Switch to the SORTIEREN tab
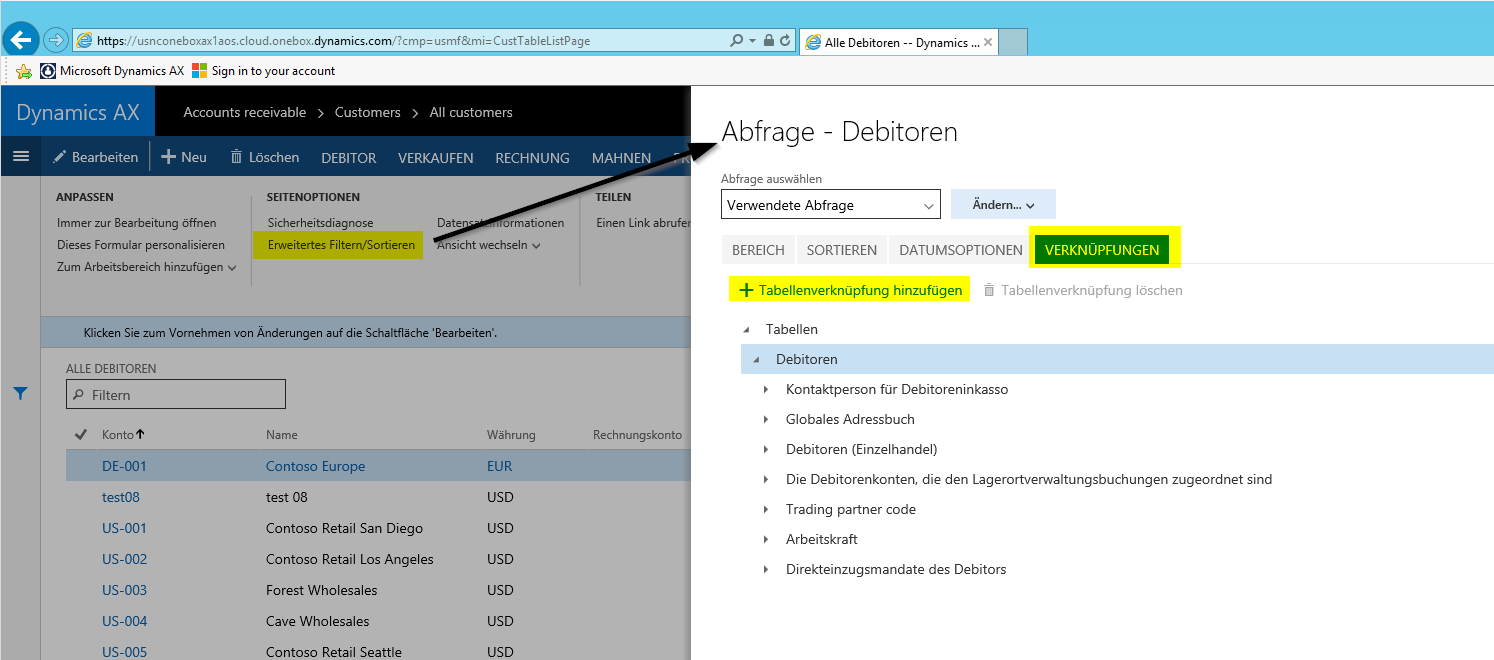 [841, 250]
